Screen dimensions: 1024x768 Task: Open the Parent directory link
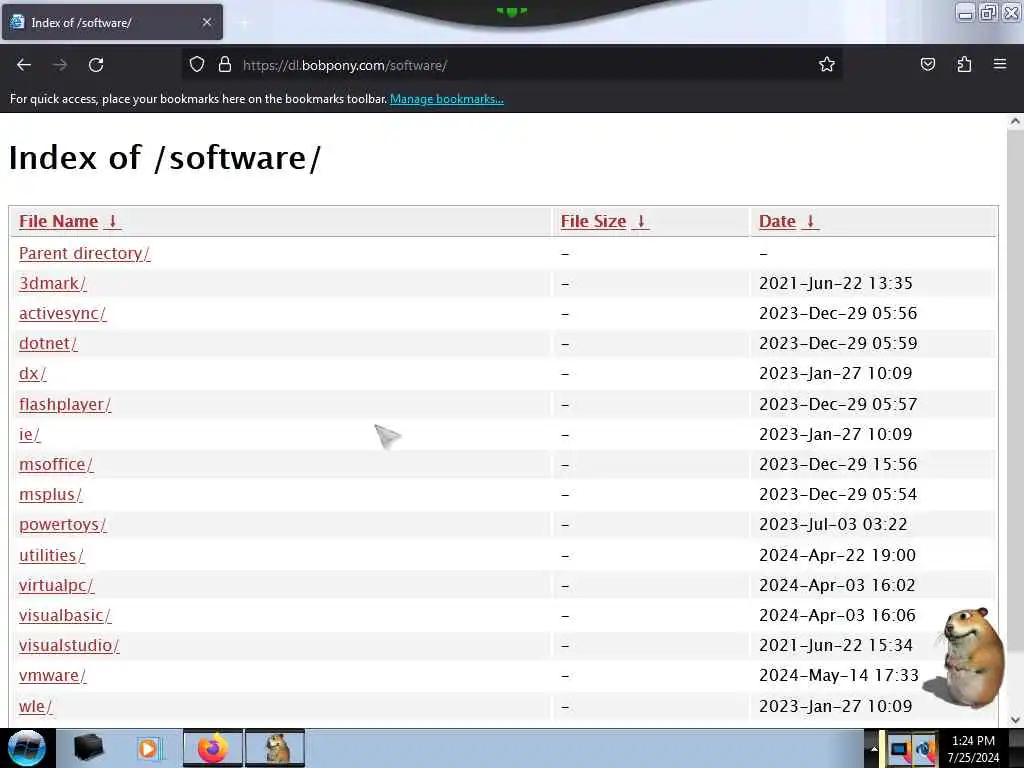coord(84,253)
